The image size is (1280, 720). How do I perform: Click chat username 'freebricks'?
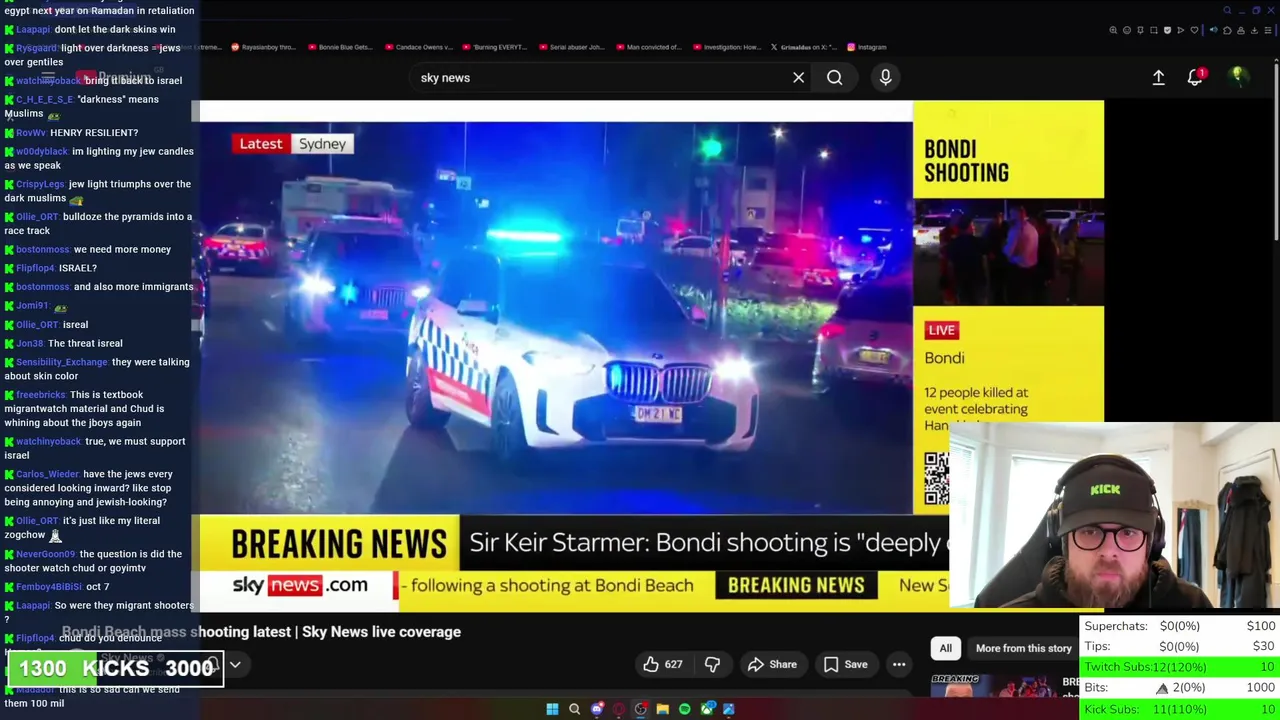click(x=41, y=395)
